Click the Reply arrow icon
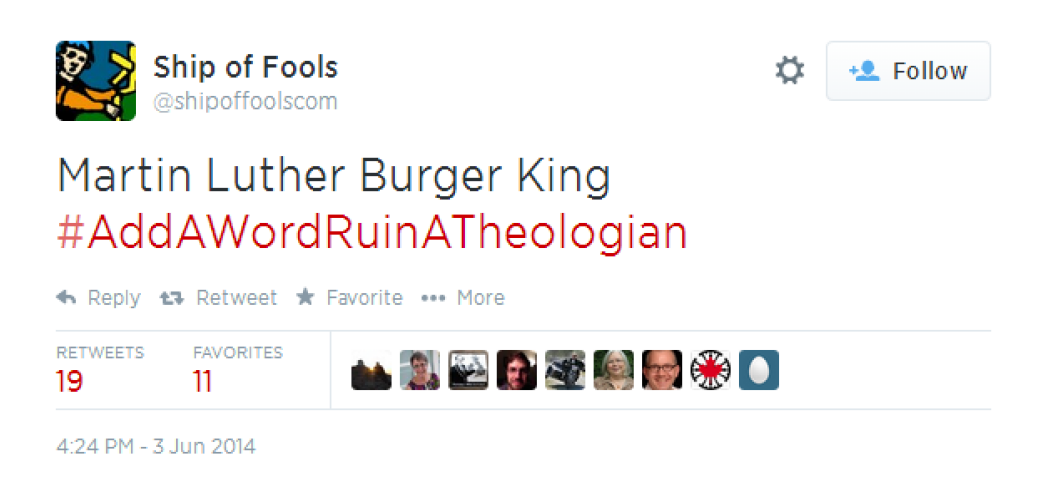The image size is (1048, 482). coord(66,297)
